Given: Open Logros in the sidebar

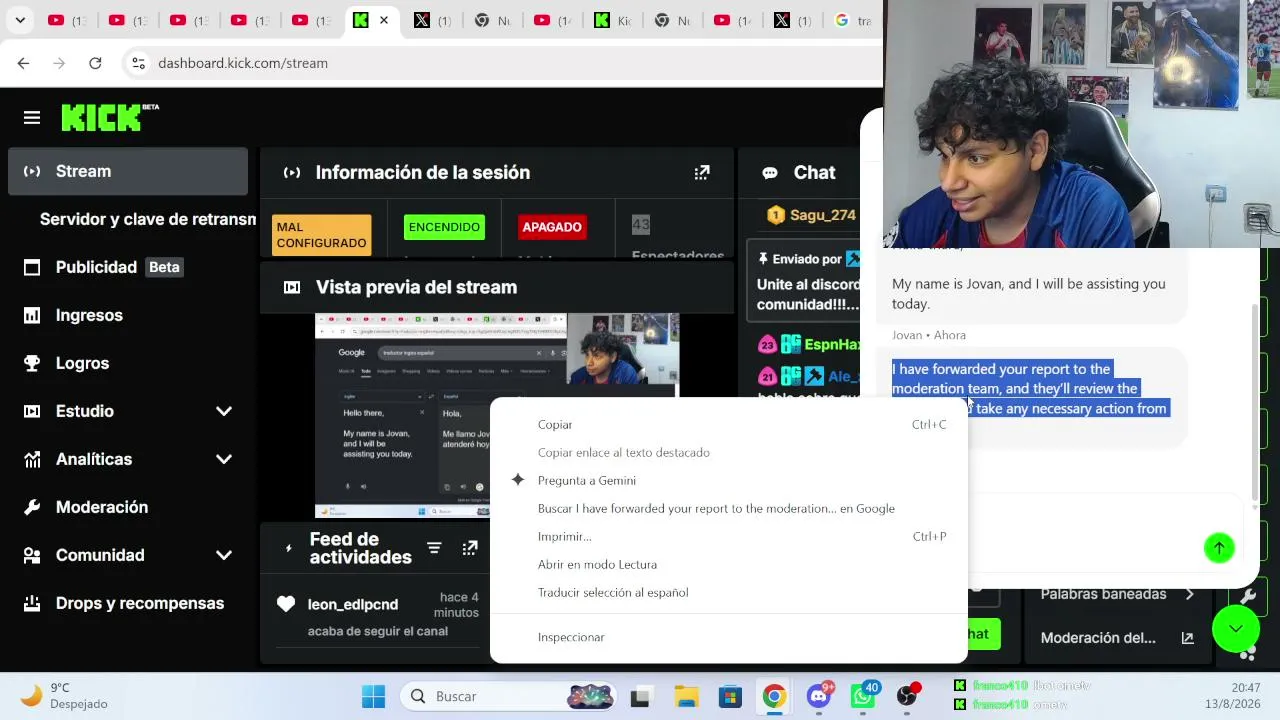Looking at the screenshot, I should click(128, 363).
